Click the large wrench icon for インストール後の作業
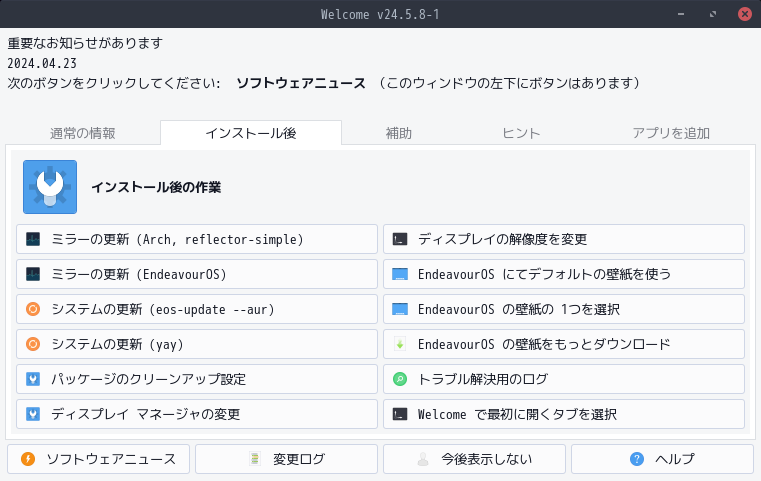This screenshot has width=761, height=481. (x=50, y=187)
